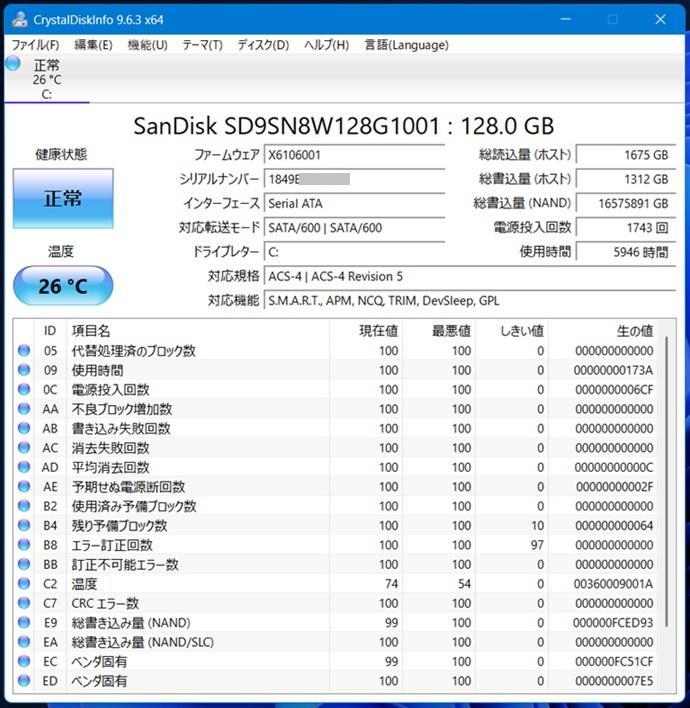Click status icon for ID AA row
The width and height of the screenshot is (690, 708).
tap(24, 409)
